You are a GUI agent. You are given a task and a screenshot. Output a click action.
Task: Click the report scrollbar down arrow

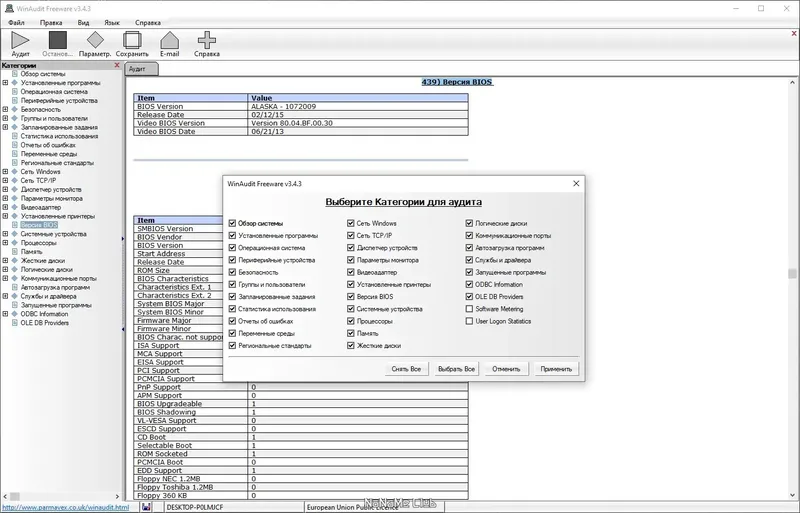click(792, 495)
